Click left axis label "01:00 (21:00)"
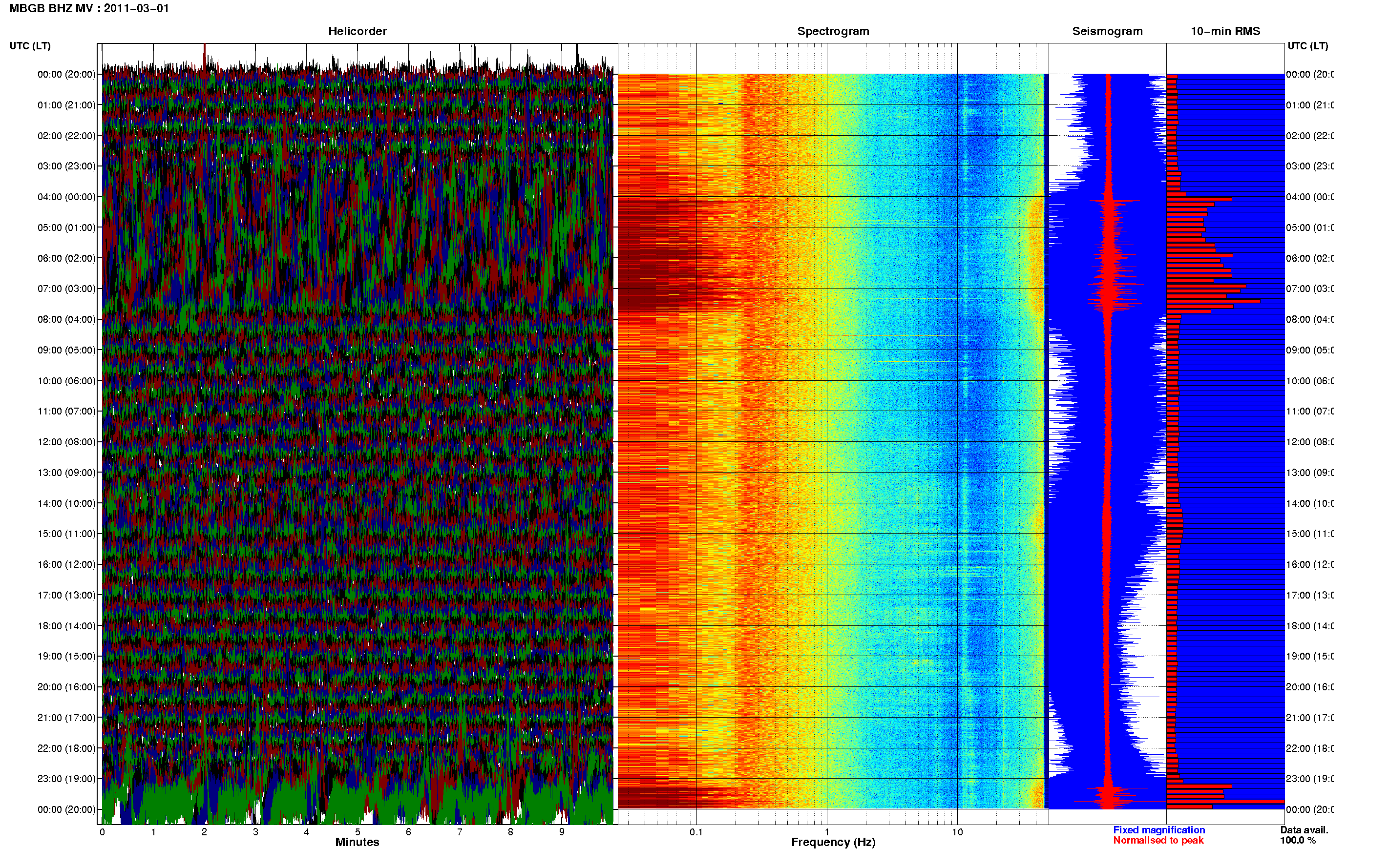Viewport: 1389px width, 868px height. pos(66,105)
